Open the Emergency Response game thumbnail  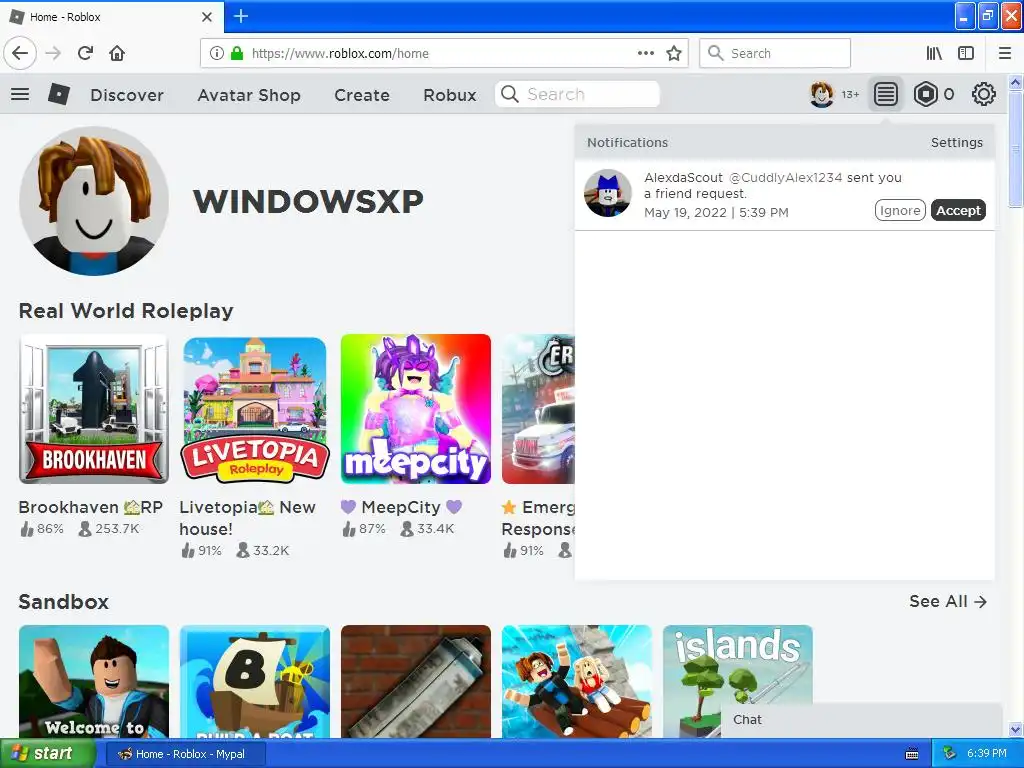[x=538, y=409]
